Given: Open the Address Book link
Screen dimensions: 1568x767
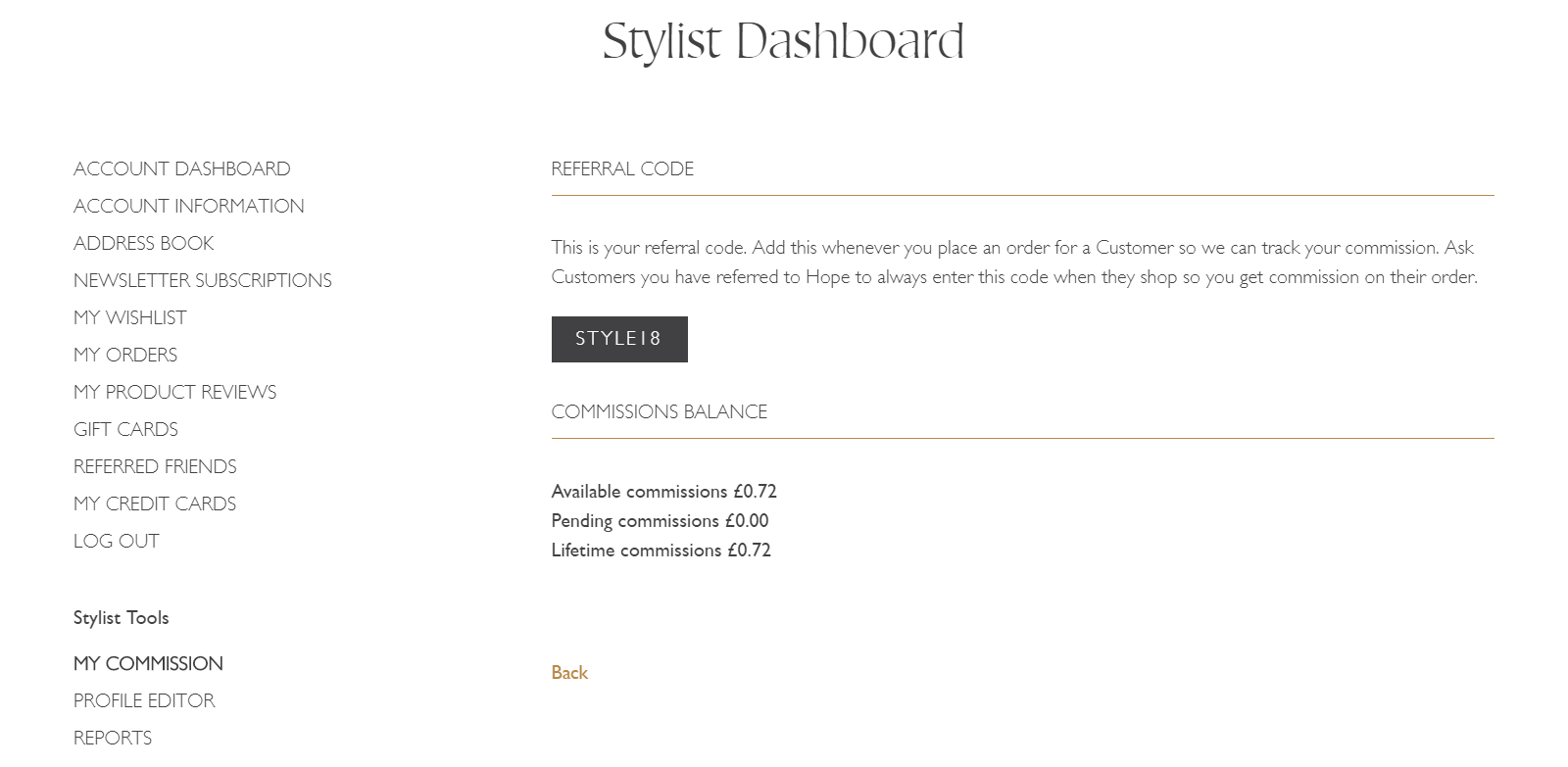Looking at the screenshot, I should tap(143, 243).
